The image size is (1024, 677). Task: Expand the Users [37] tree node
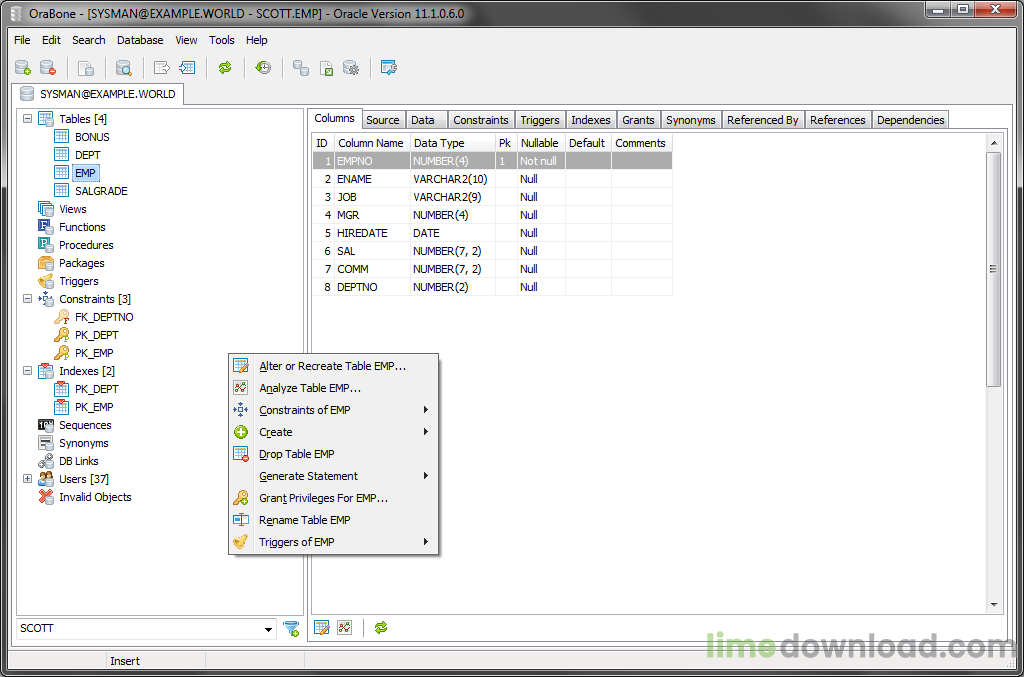coord(27,479)
